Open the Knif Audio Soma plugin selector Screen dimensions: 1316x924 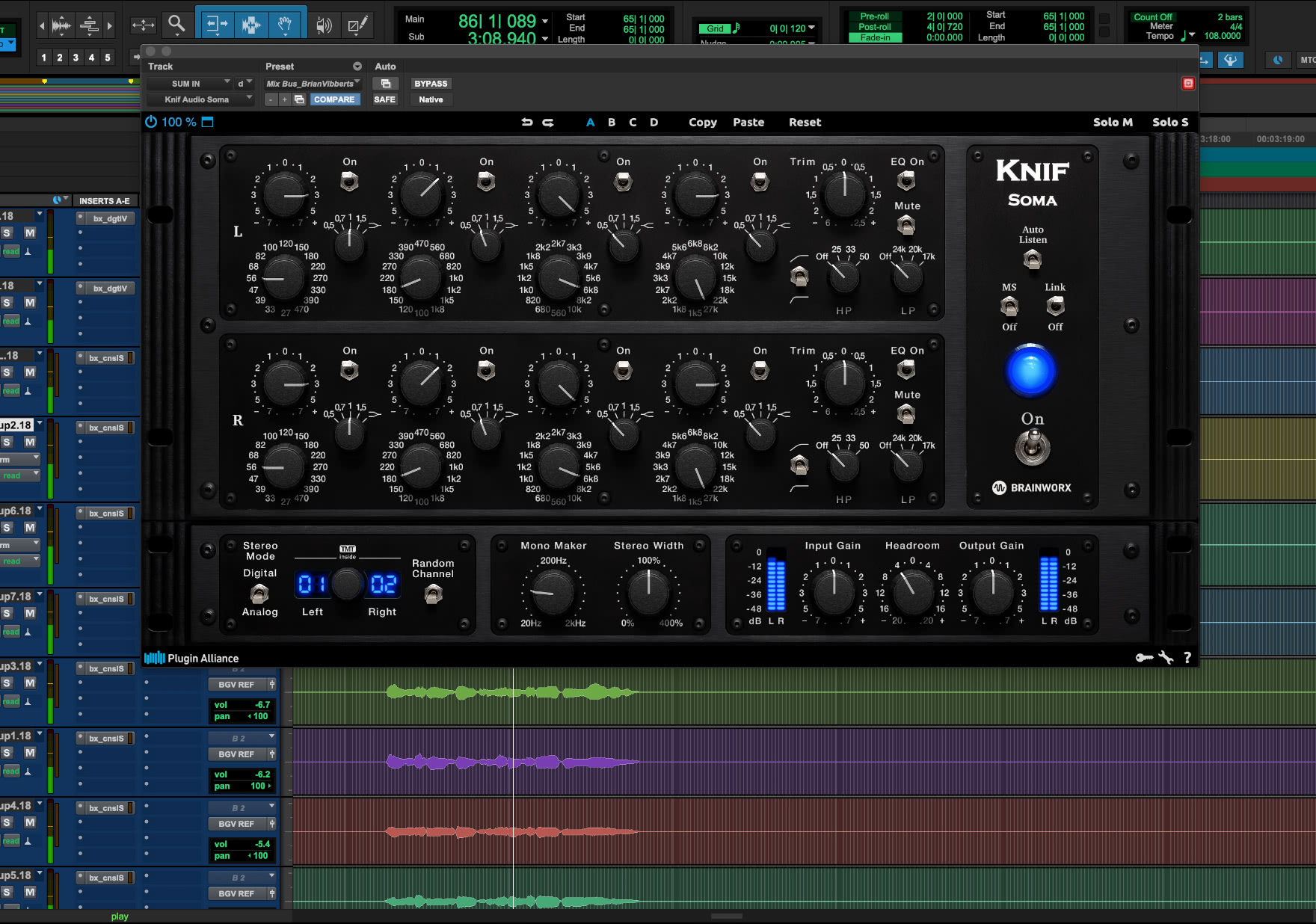pyautogui.click(x=200, y=99)
